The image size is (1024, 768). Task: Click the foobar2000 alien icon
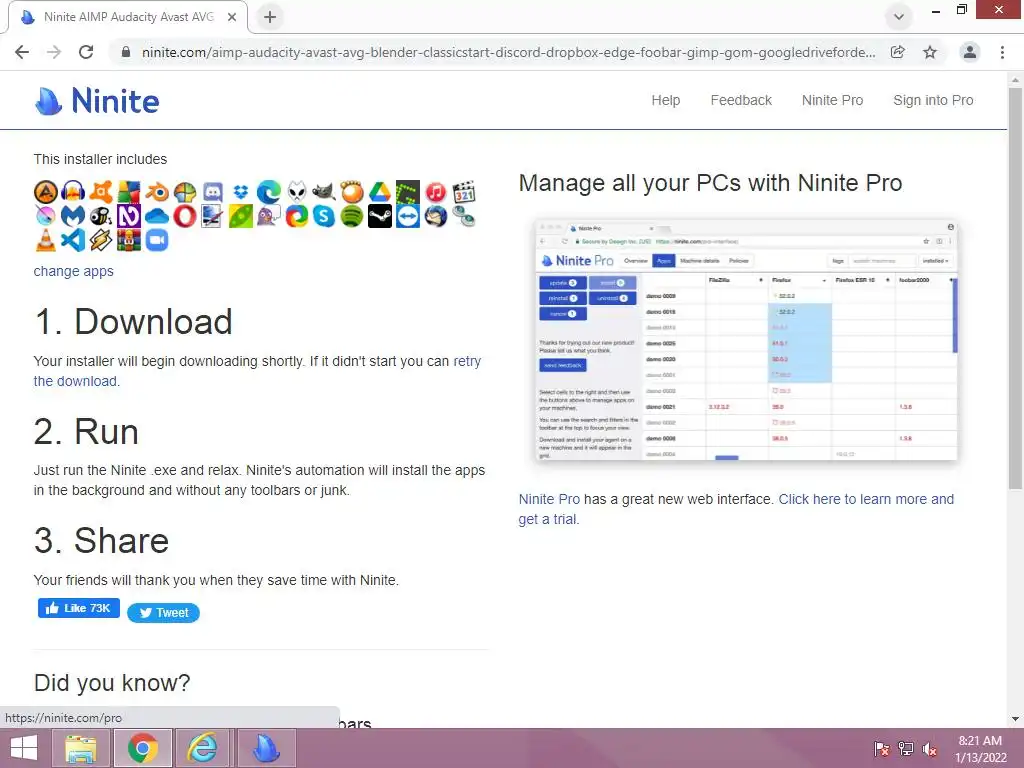click(x=296, y=192)
